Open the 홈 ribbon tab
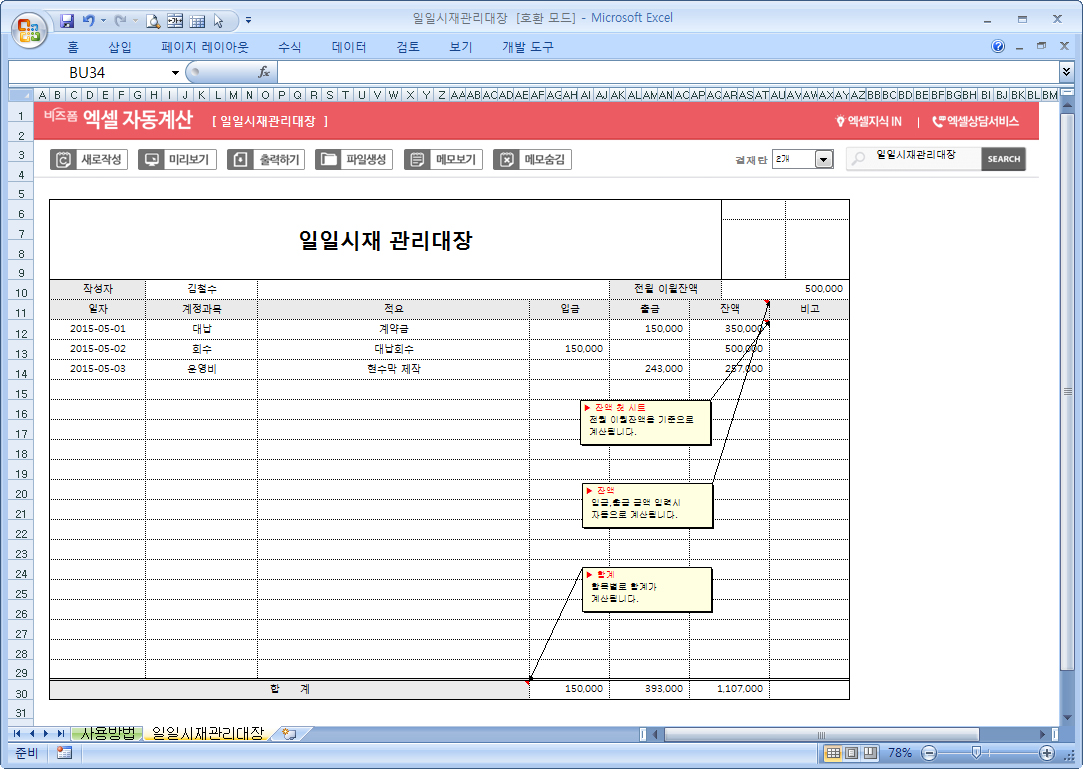Image resolution: width=1083 pixels, height=769 pixels. pos(73,47)
